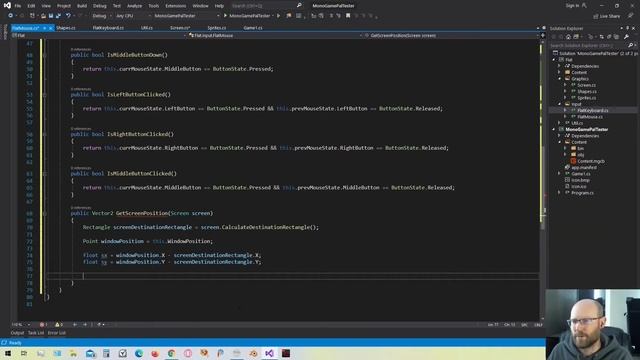Image resolution: width=640 pixels, height=360 pixels.
Task: Click the bookmark flag toolbar icon
Action: point(348,16)
